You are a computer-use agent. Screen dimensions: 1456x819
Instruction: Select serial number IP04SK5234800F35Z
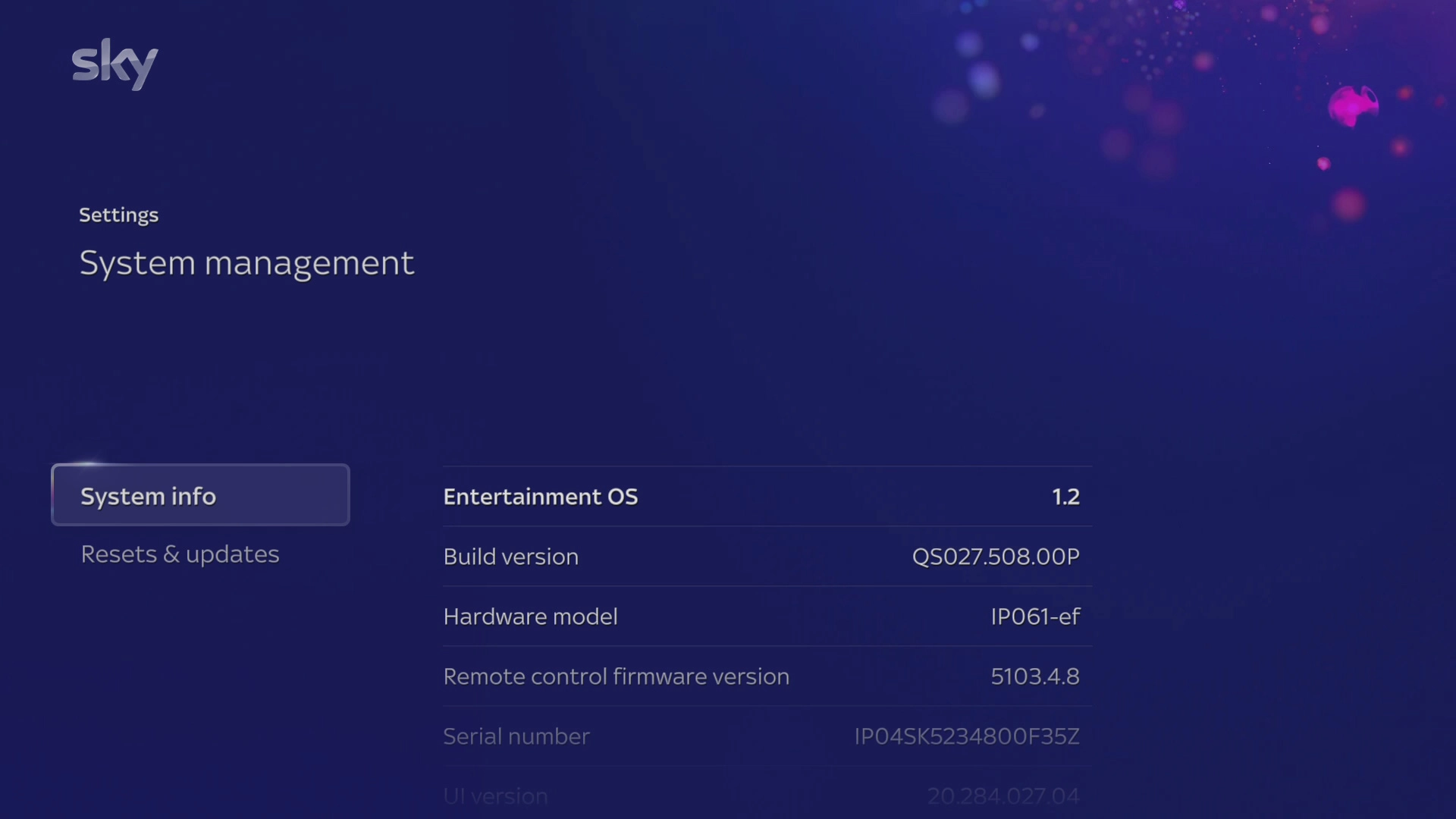coord(966,736)
